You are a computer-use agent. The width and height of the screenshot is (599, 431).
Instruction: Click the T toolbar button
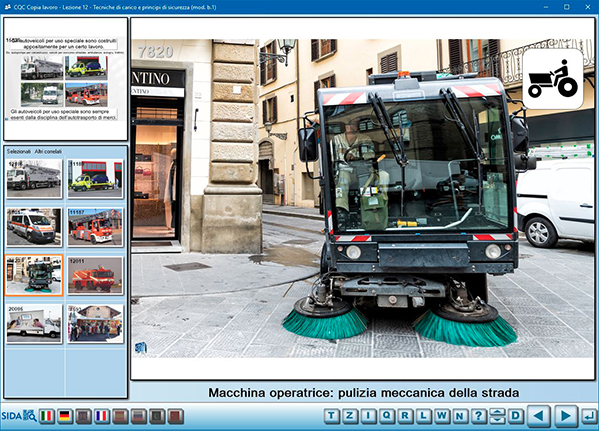331,416
